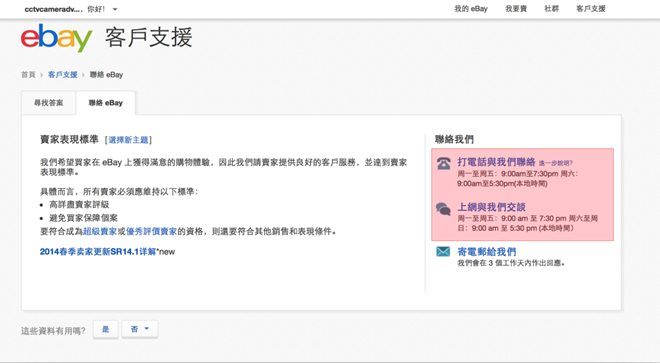This screenshot has height=363, width=660.
Task: Switch to the 尋找答案 tab
Action: (49, 103)
